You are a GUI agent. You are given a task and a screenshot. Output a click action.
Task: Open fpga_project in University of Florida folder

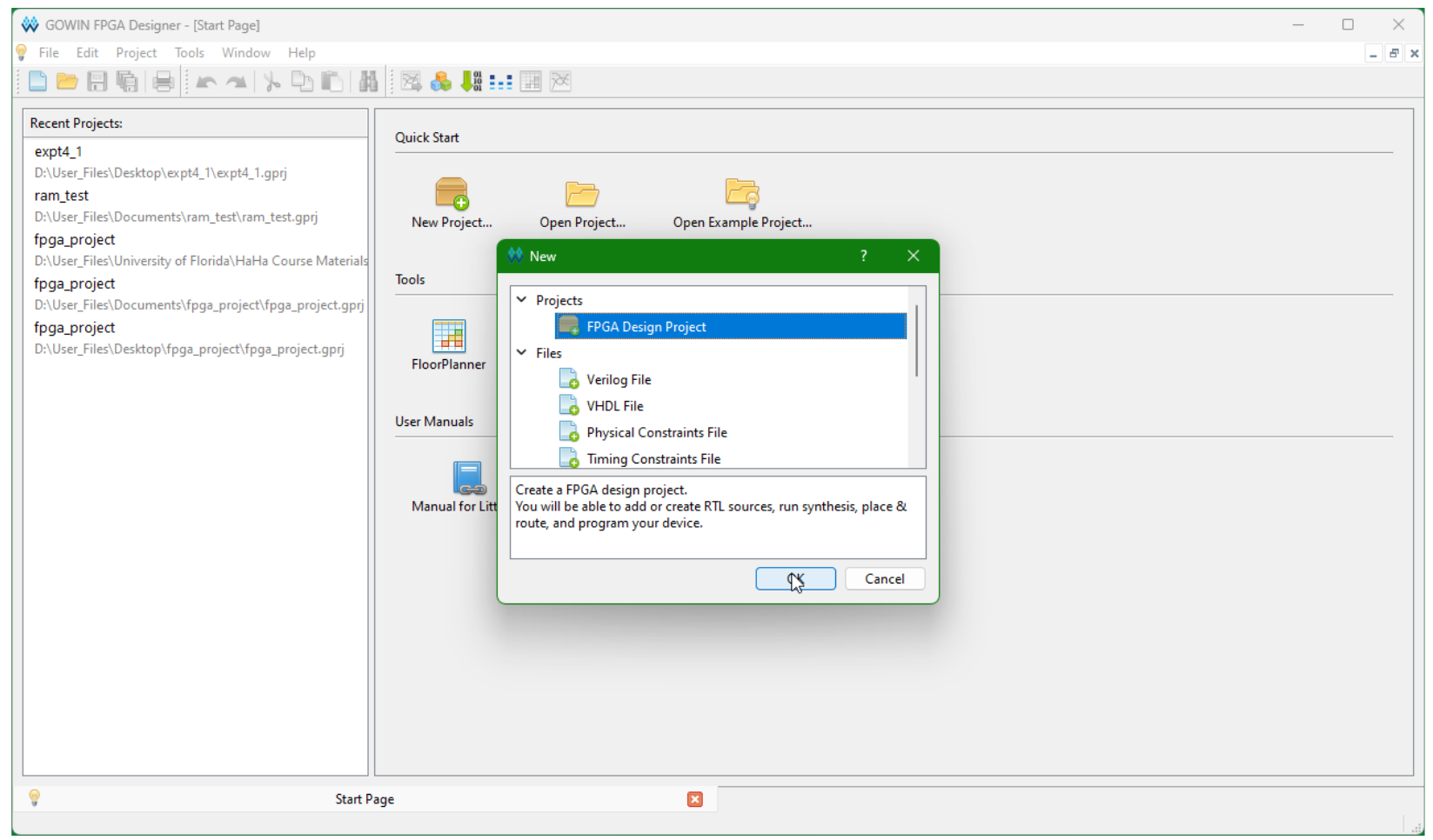pyautogui.click(x=196, y=250)
